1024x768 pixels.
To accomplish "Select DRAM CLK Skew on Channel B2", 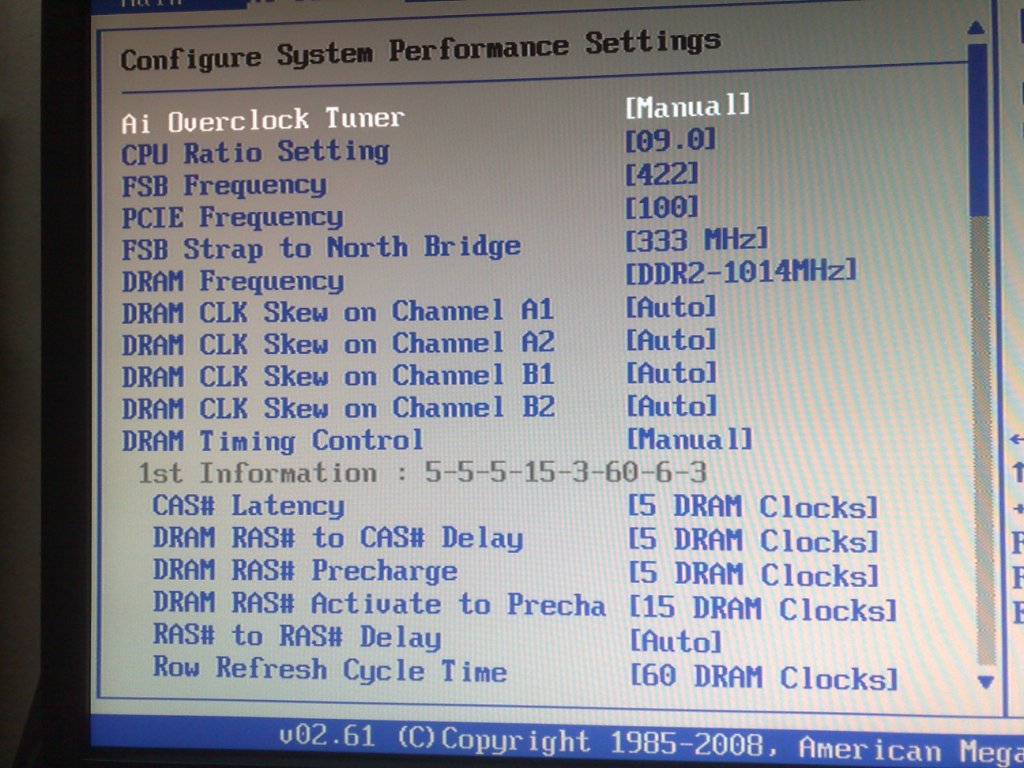I will pos(338,408).
